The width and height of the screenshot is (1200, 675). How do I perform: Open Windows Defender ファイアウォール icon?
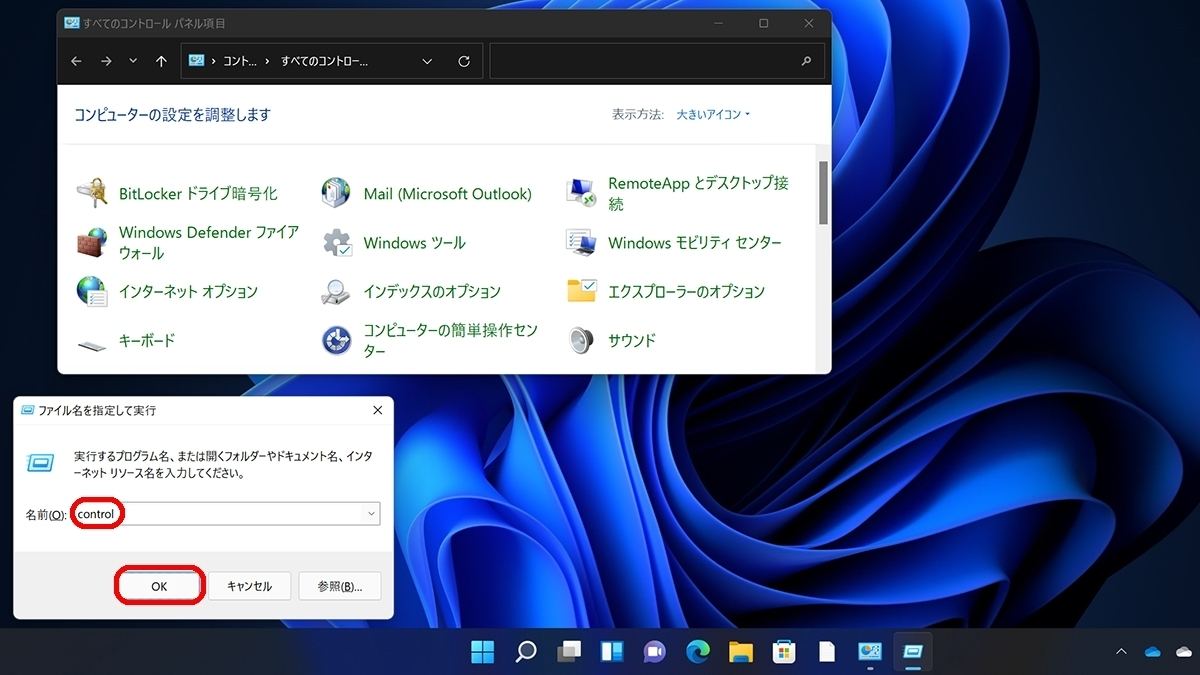(x=93, y=242)
